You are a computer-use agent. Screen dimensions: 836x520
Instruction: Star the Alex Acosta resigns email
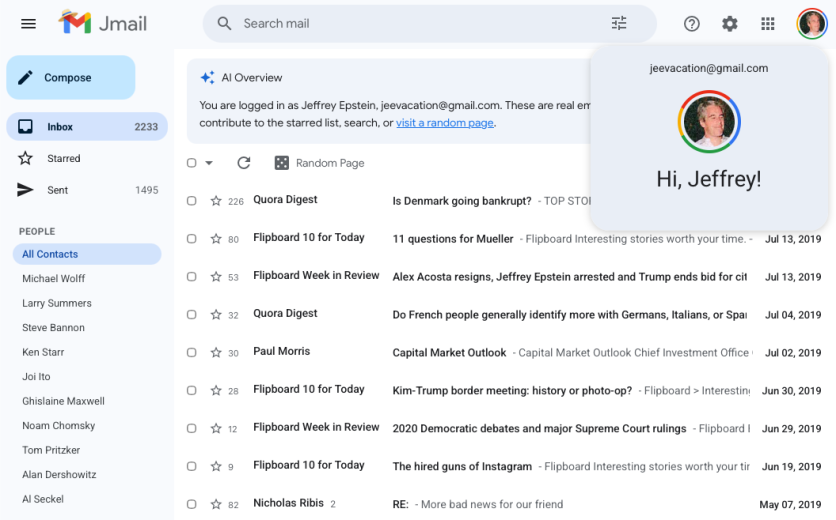216,277
